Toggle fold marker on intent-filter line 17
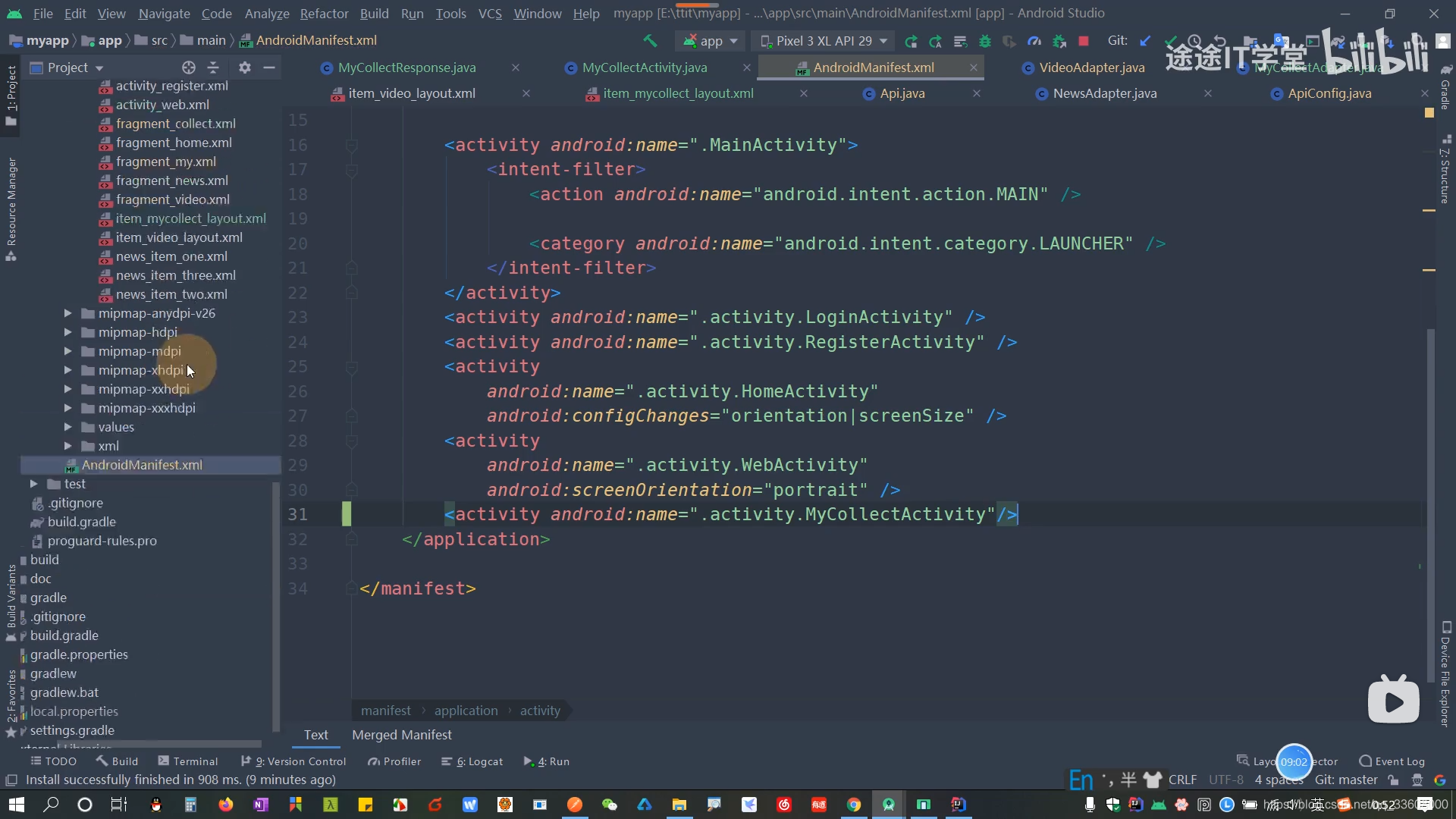1456x819 pixels. coord(351,170)
